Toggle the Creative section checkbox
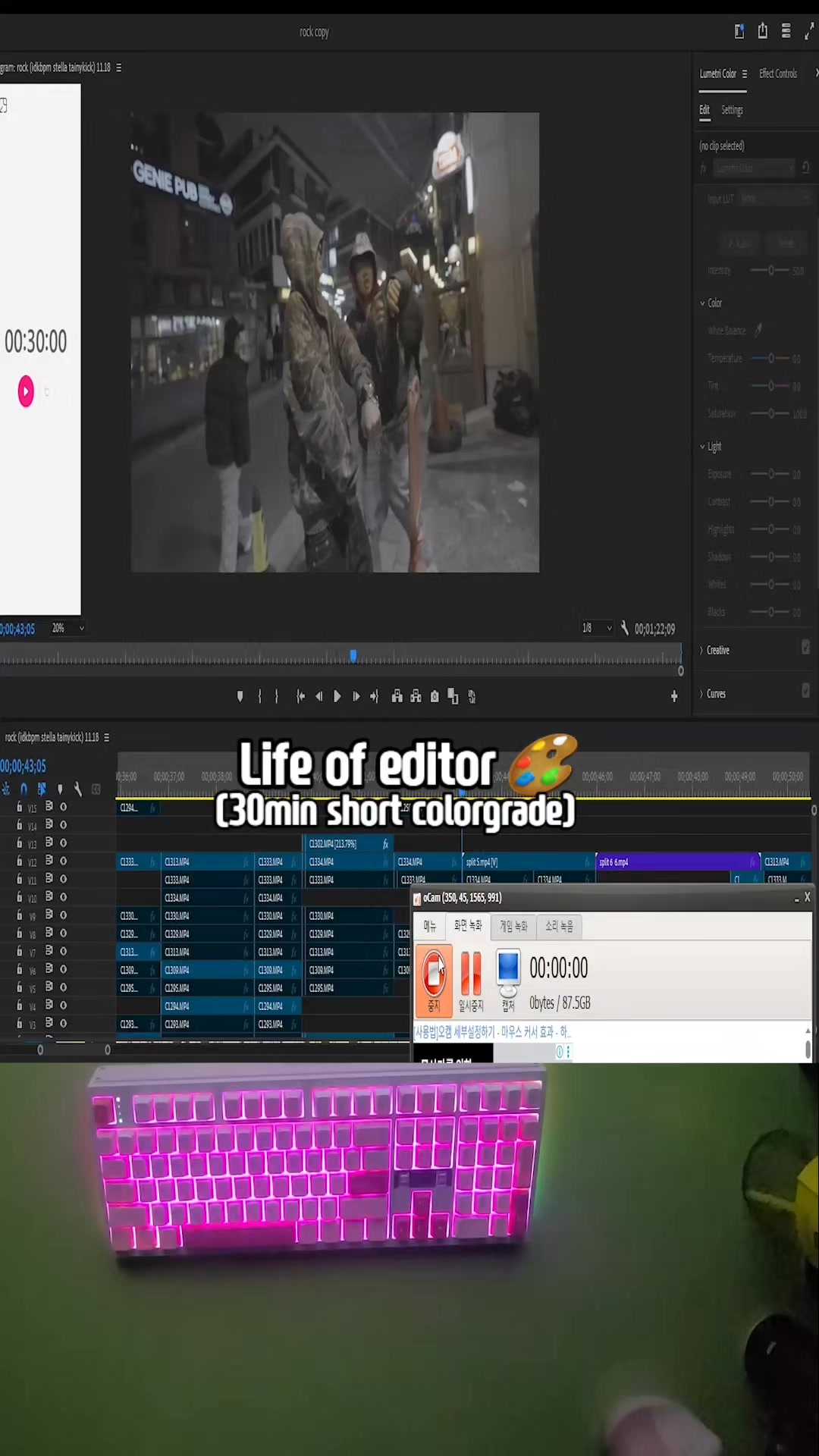819x1456 pixels. tap(805, 647)
